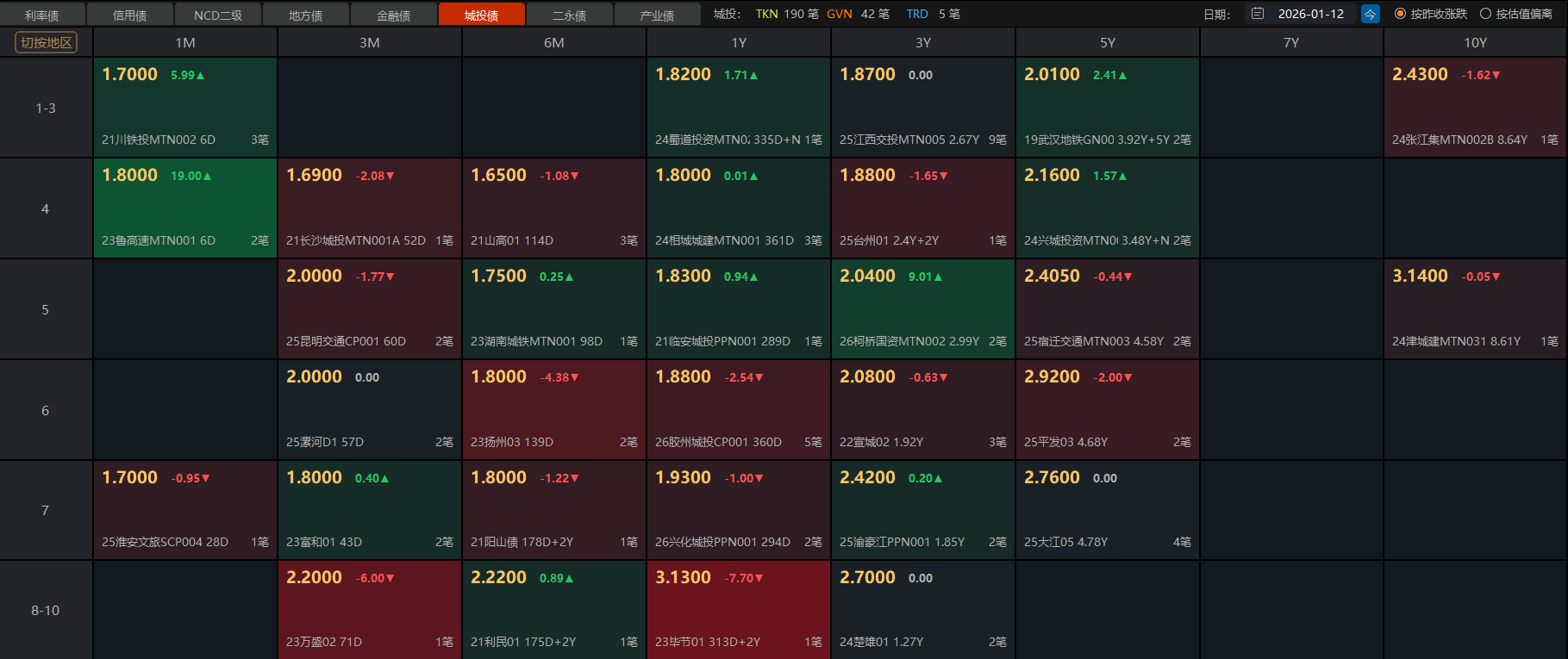Open the 19武汉地铁GN00 cell
1568x659 pixels.
pos(1108,107)
